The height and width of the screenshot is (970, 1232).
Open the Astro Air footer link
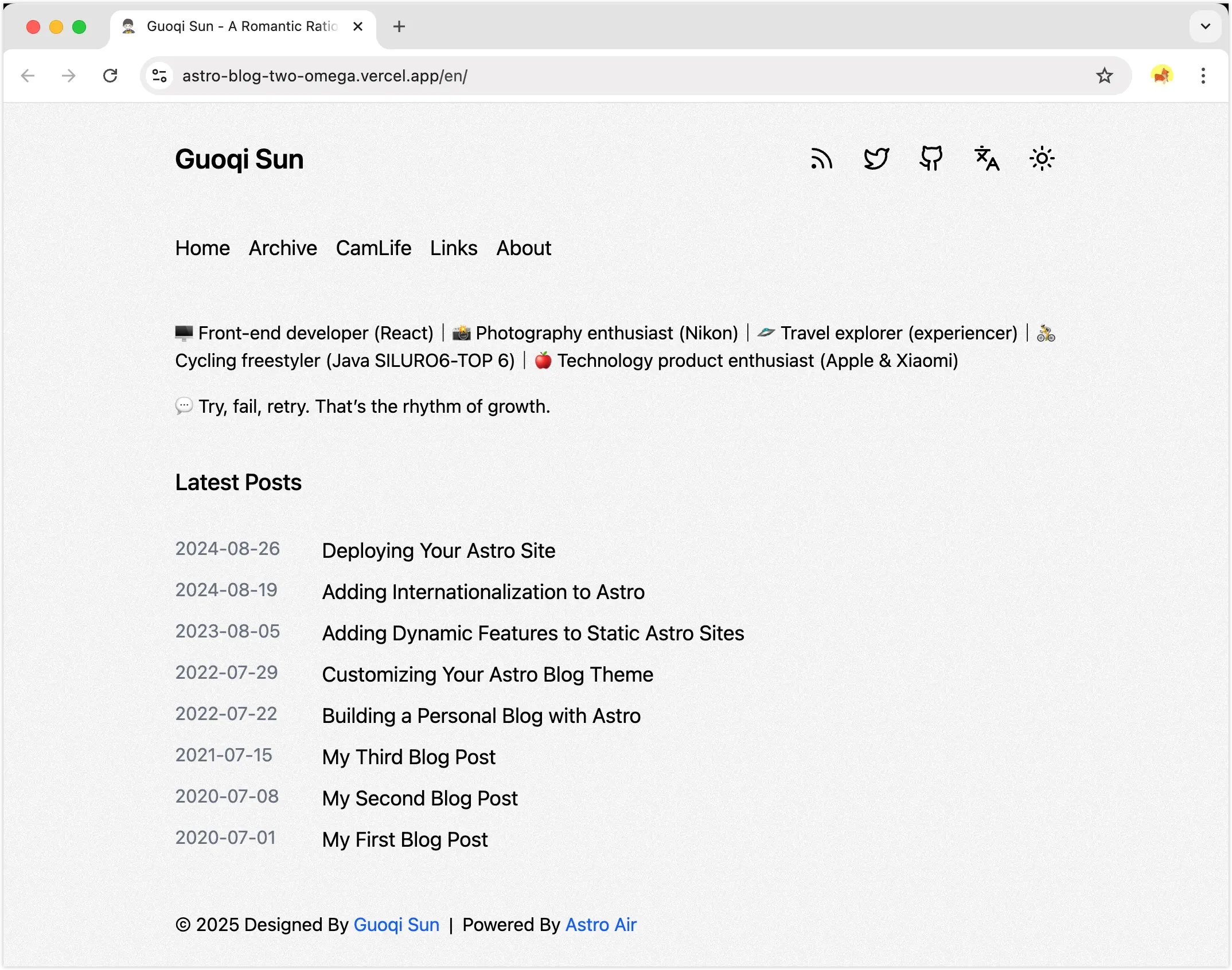point(601,924)
